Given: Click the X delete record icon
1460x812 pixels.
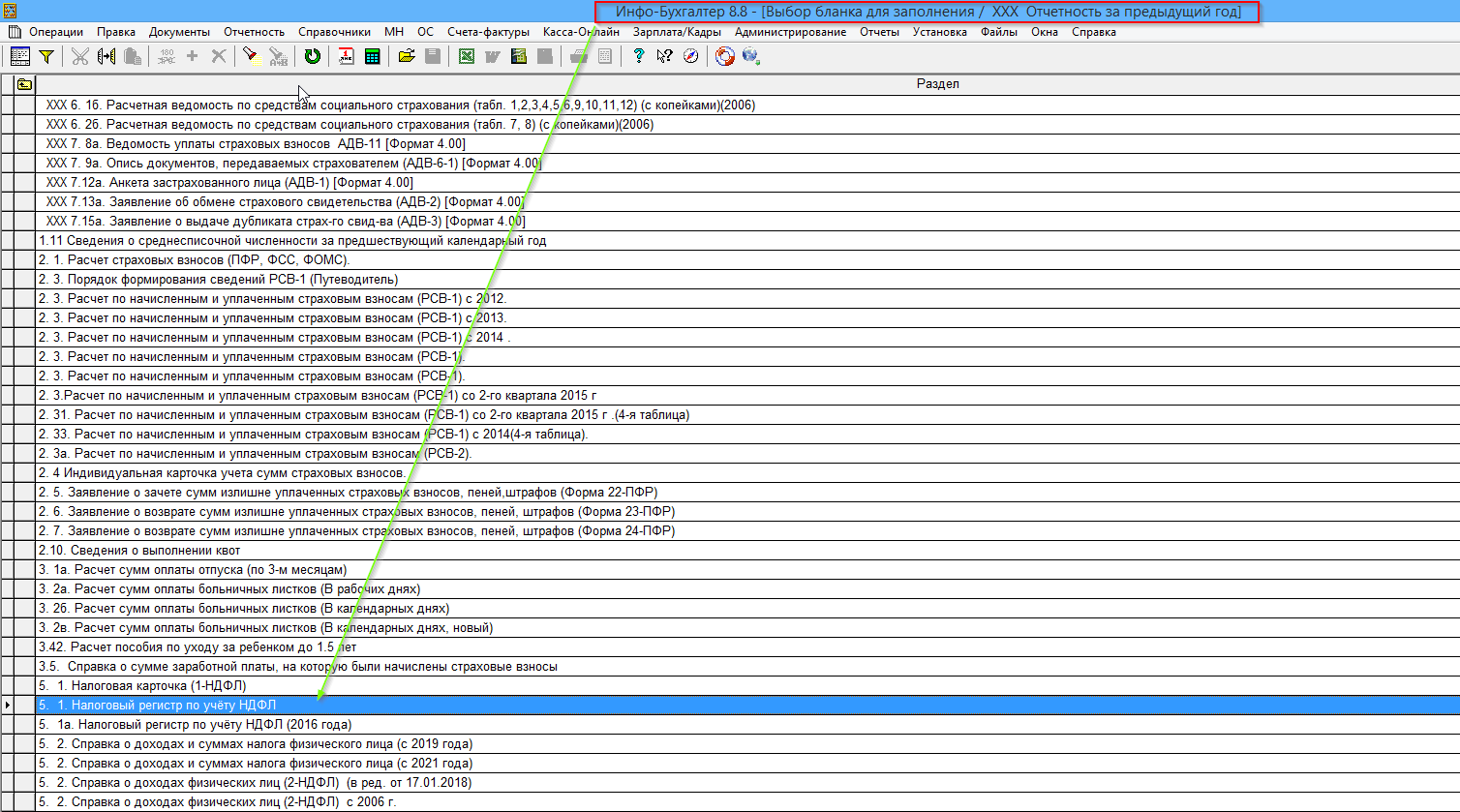Looking at the screenshot, I should point(219,57).
